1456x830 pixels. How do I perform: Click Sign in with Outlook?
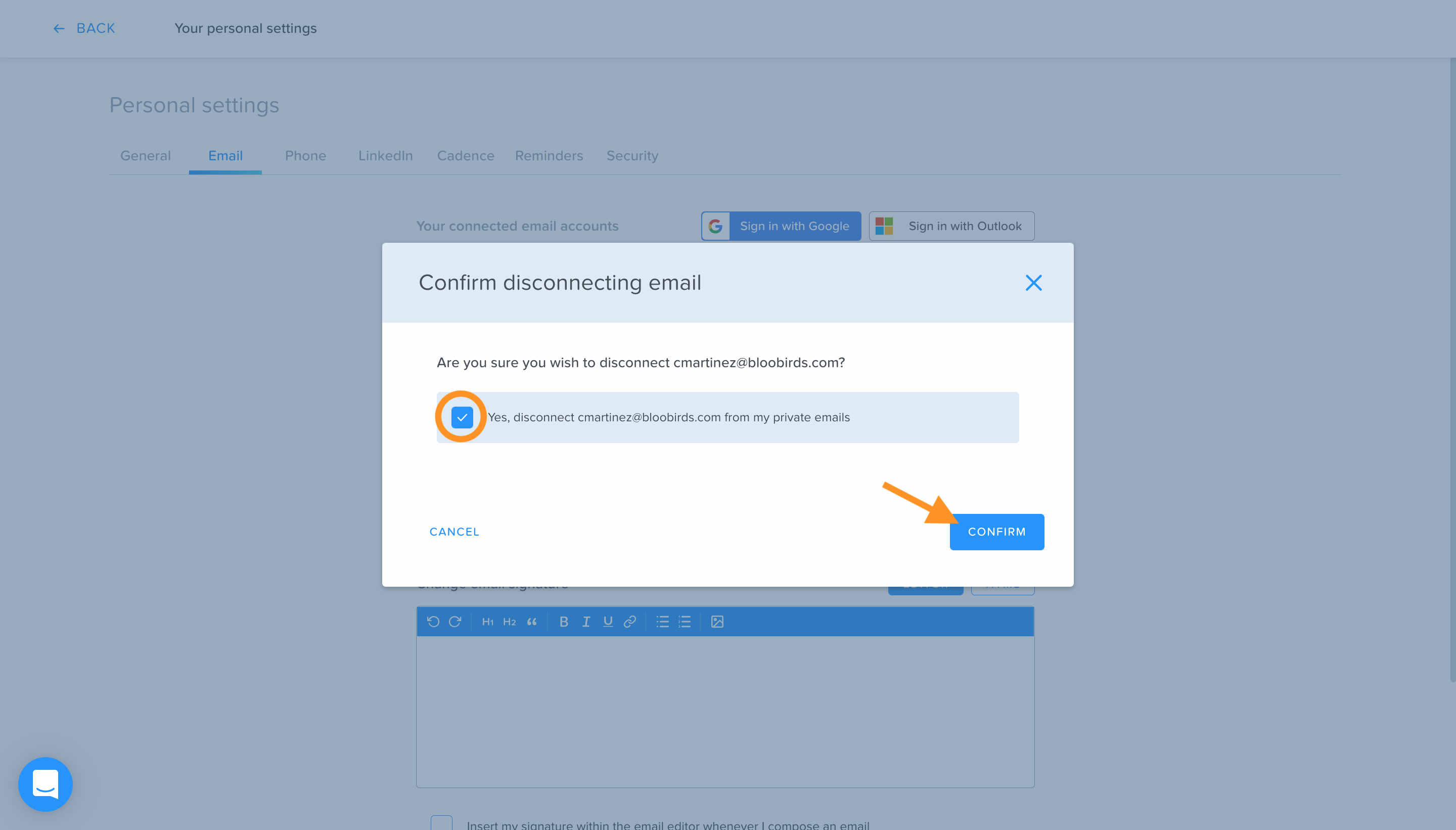pyautogui.click(x=951, y=226)
